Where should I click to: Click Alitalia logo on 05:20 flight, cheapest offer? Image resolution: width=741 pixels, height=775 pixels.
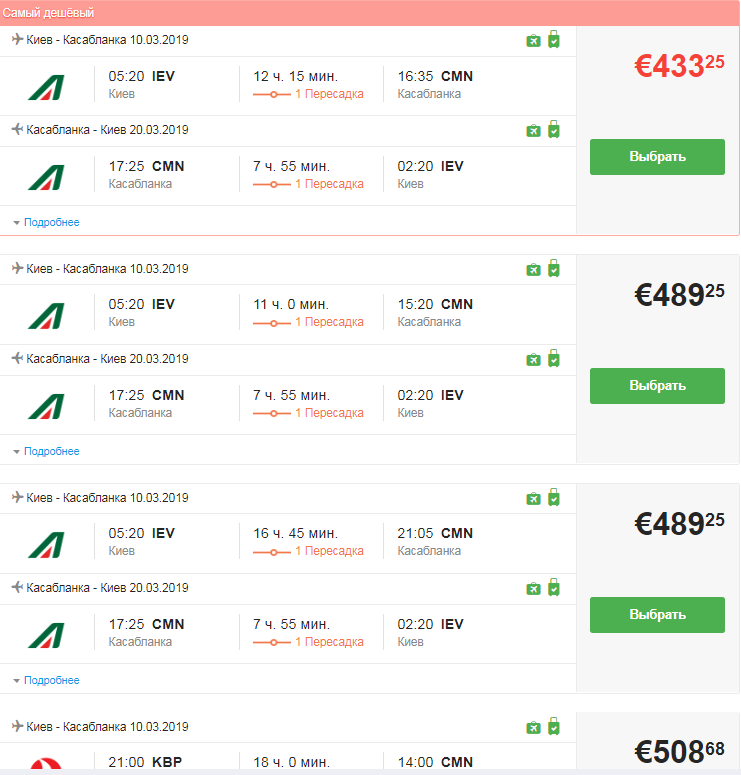[x=46, y=87]
